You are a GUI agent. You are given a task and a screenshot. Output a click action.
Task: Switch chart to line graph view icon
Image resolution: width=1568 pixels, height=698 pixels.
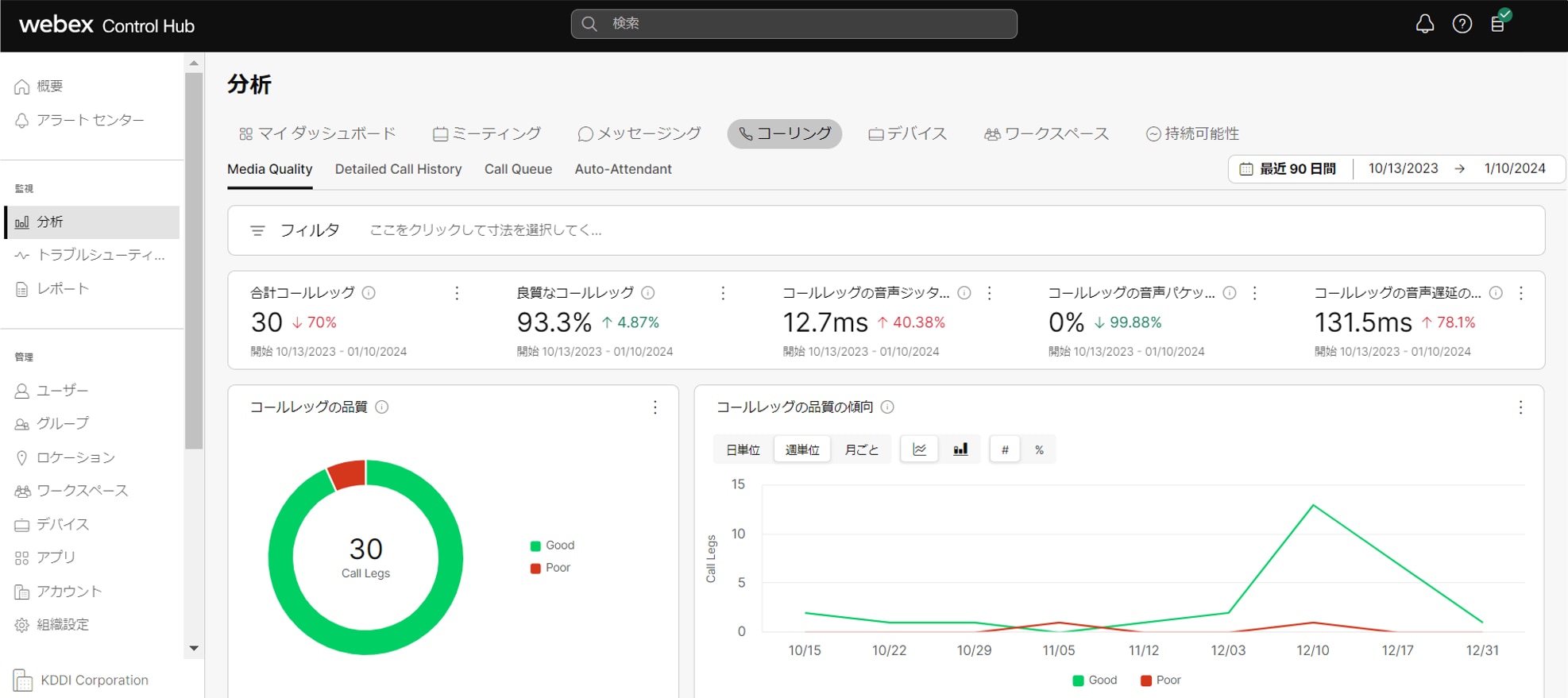(919, 449)
